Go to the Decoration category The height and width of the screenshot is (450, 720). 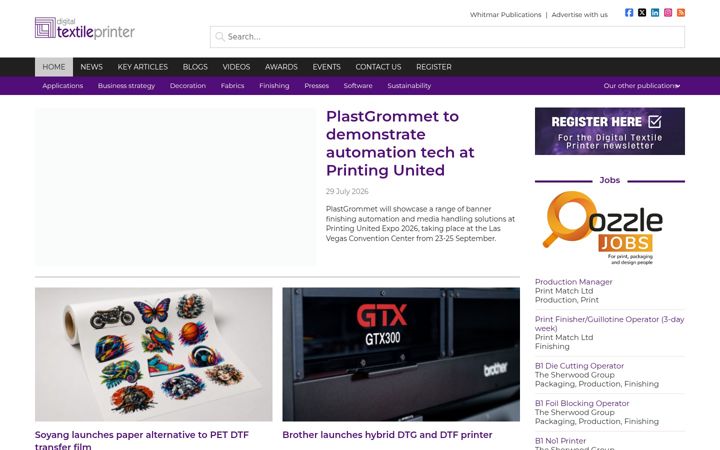coord(188,86)
